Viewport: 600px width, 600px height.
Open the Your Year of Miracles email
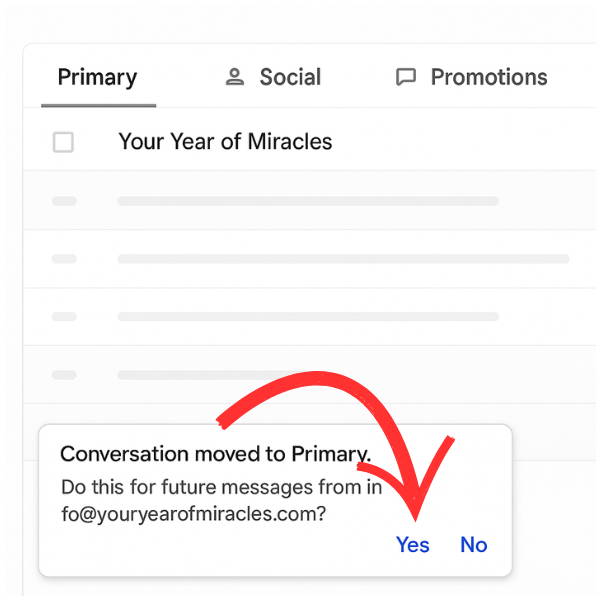(x=225, y=142)
